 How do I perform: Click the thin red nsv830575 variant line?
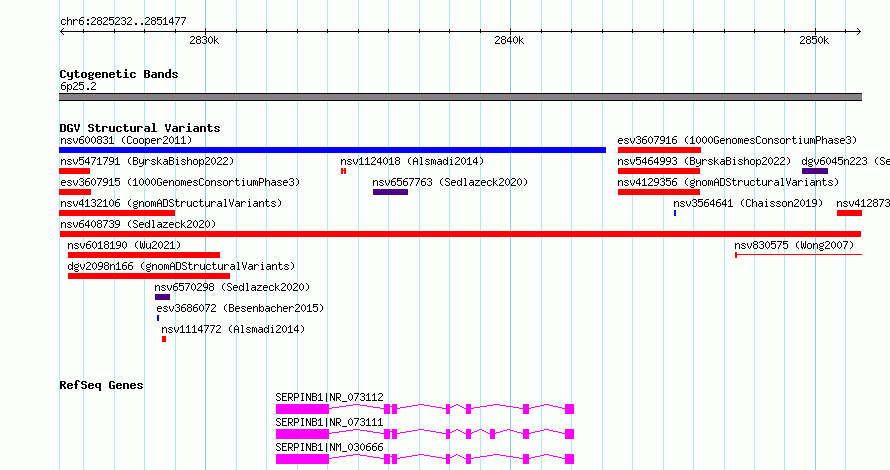(799, 255)
